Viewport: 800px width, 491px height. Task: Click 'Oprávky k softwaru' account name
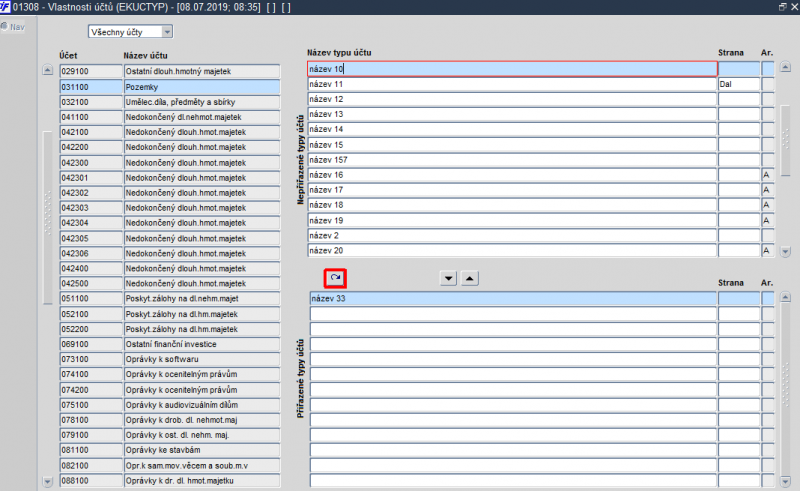click(202, 359)
